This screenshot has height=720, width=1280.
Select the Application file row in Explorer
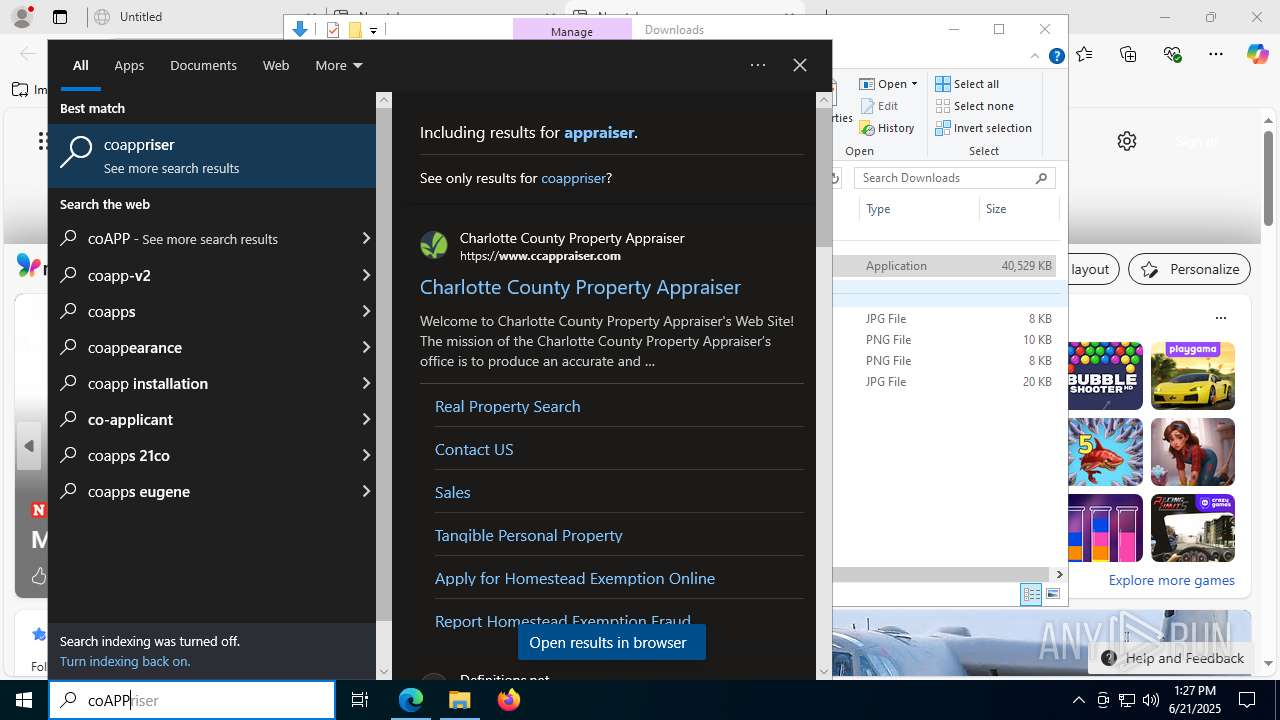tap(945, 266)
